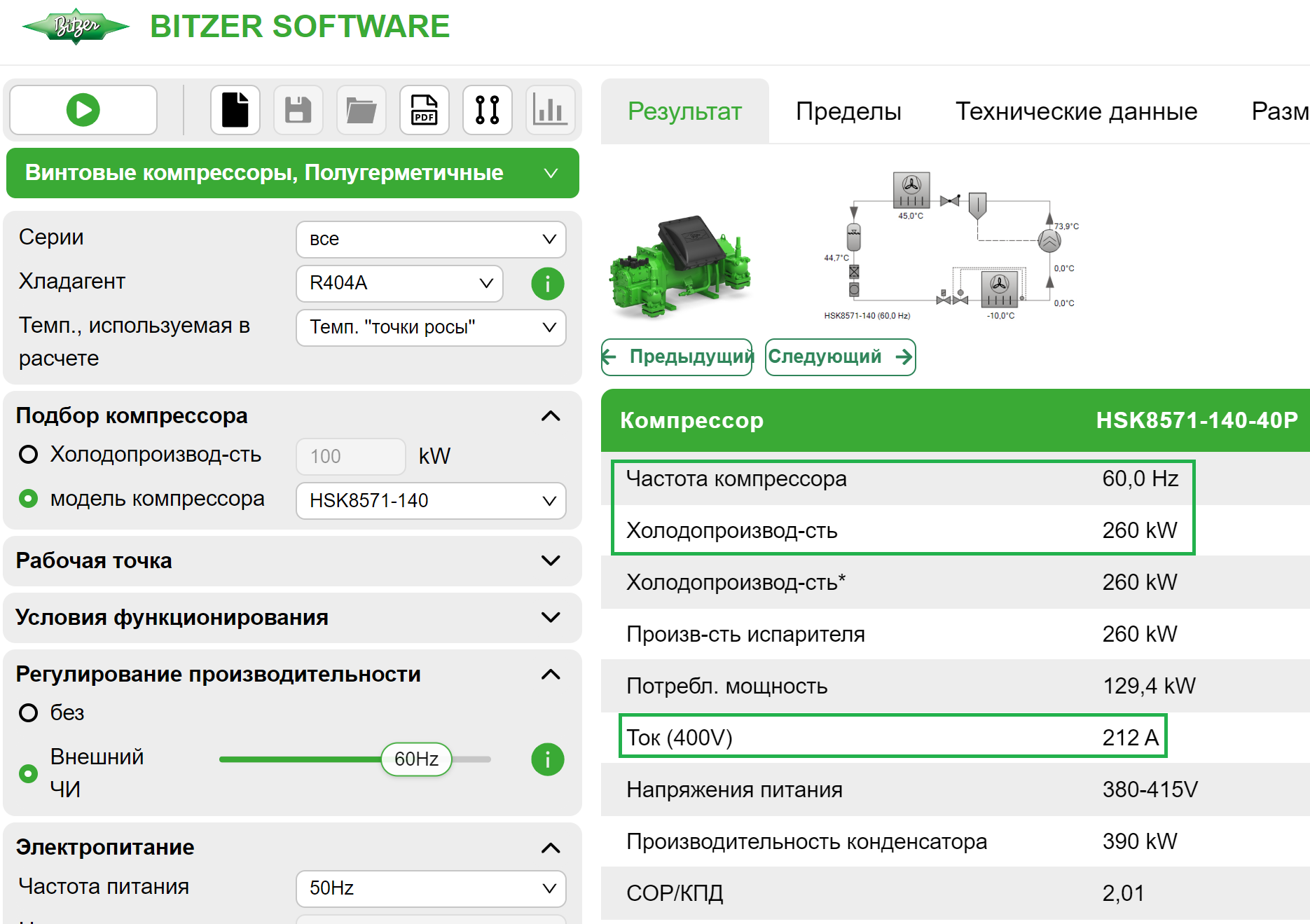
Task: Open a saved project via folder icon
Action: pos(361,110)
